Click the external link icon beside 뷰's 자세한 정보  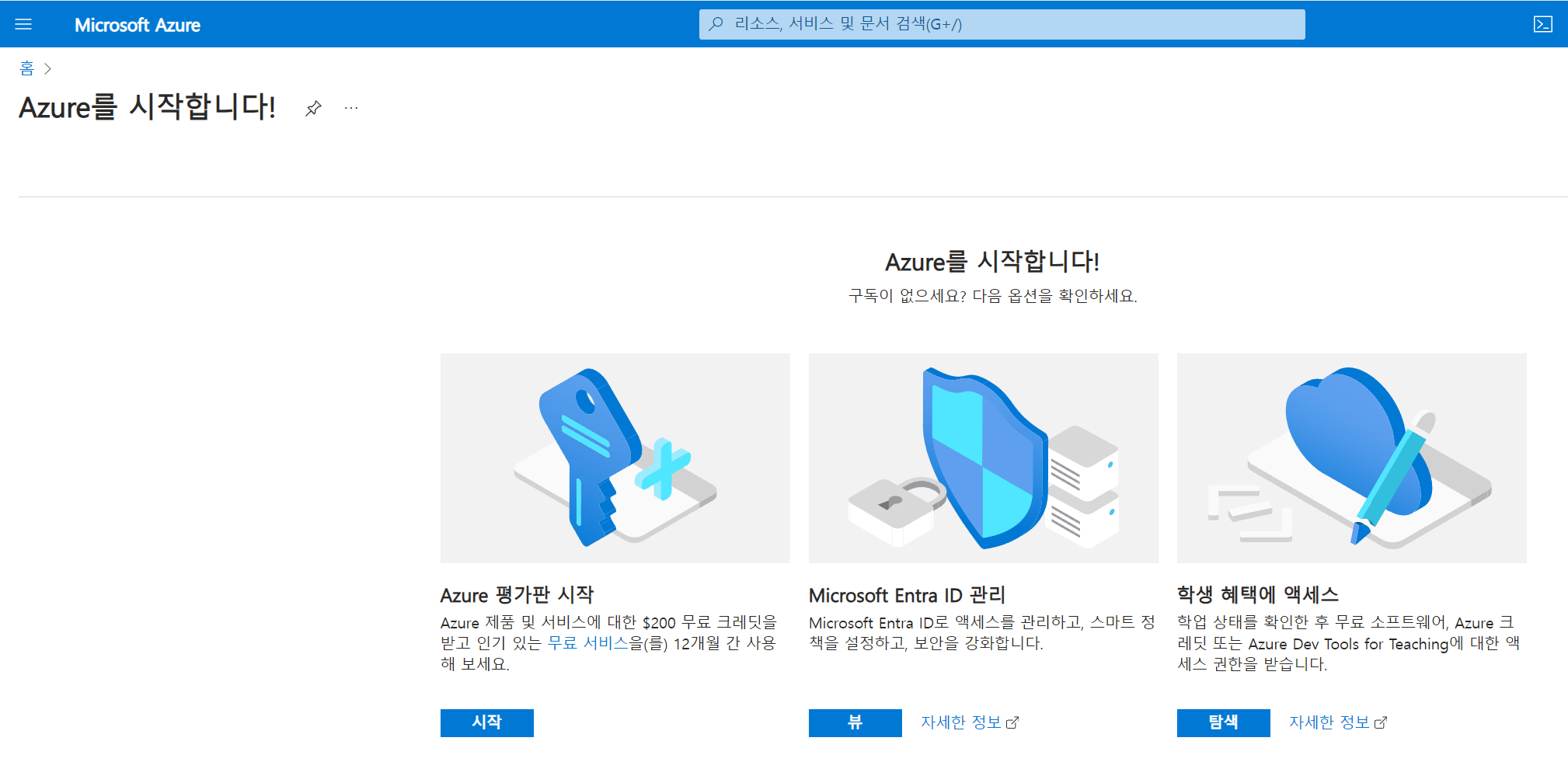[1012, 723]
